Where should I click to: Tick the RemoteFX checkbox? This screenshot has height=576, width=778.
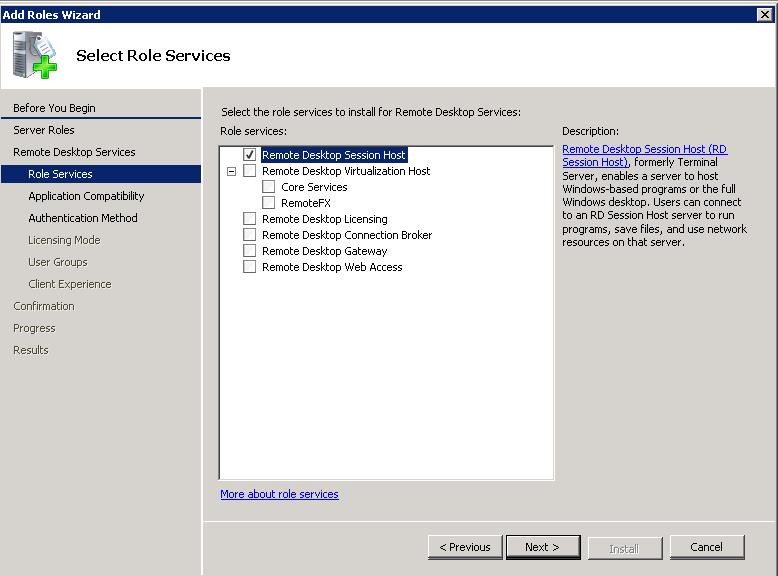(269, 203)
